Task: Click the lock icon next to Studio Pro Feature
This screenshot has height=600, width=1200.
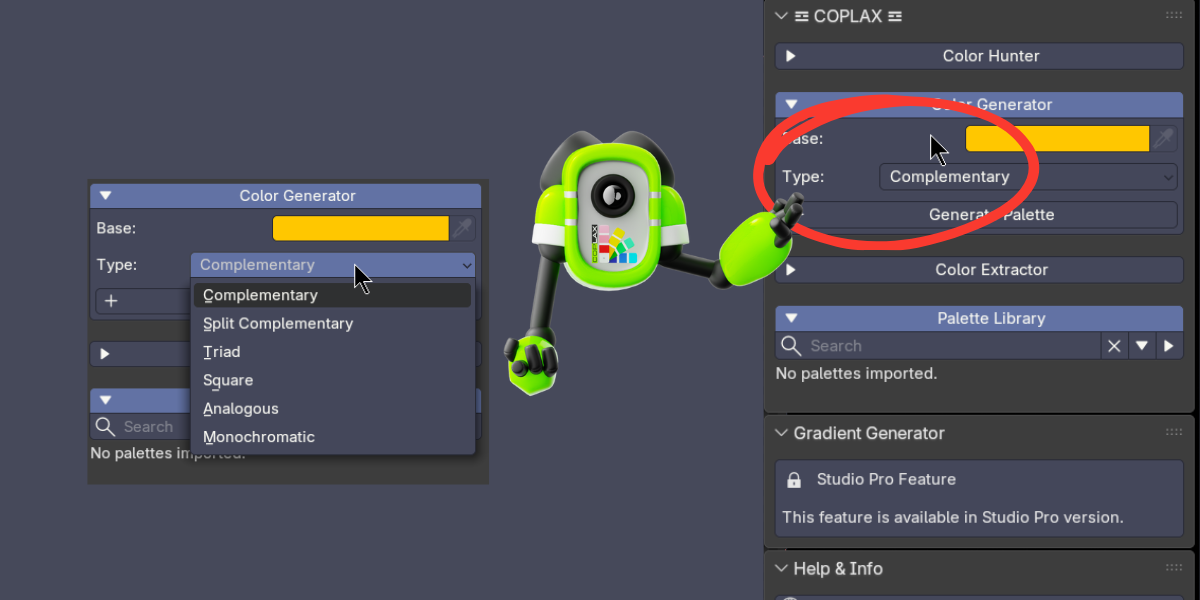Action: (794, 480)
